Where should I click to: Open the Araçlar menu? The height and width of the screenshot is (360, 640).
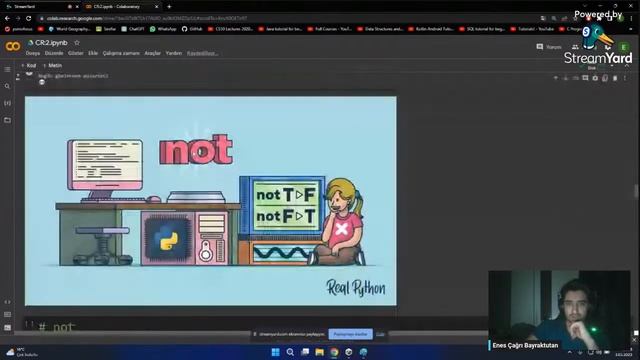point(152,53)
